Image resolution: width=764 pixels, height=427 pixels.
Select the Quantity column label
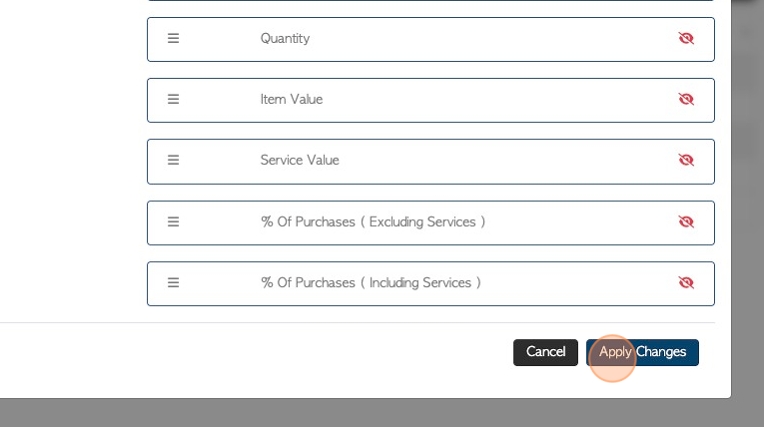point(285,39)
